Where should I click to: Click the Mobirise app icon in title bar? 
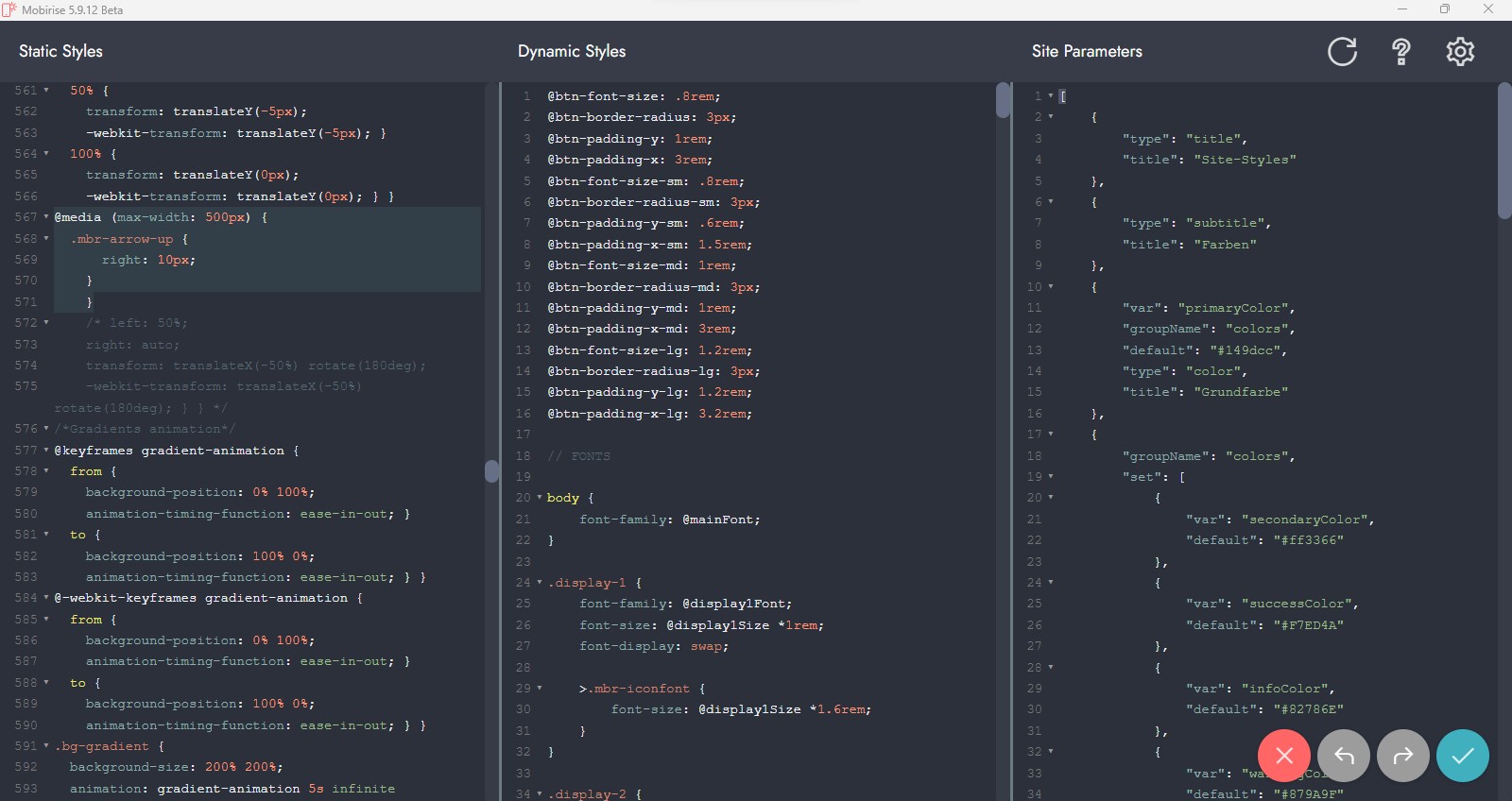tap(9, 9)
